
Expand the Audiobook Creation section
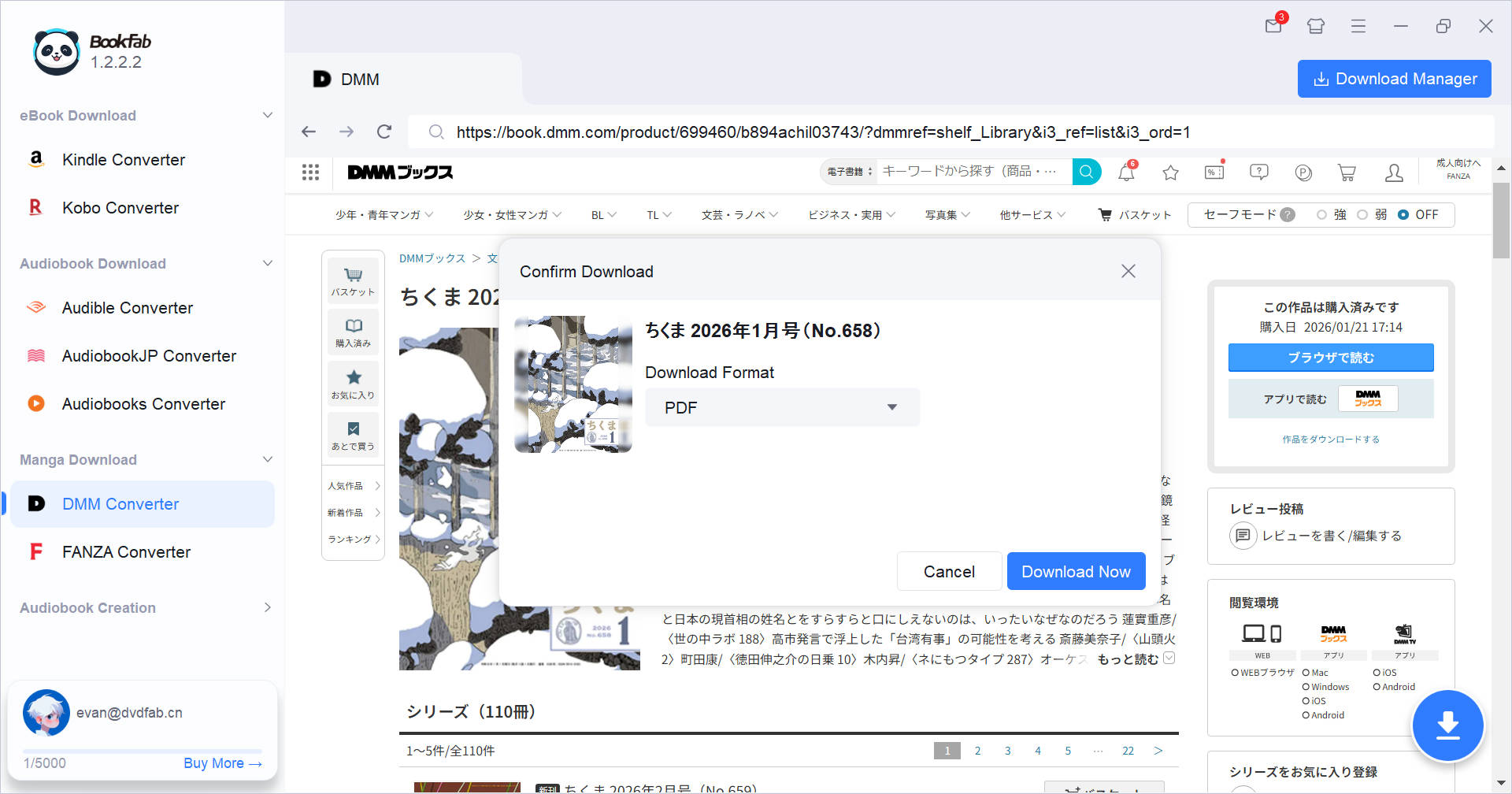pos(267,607)
